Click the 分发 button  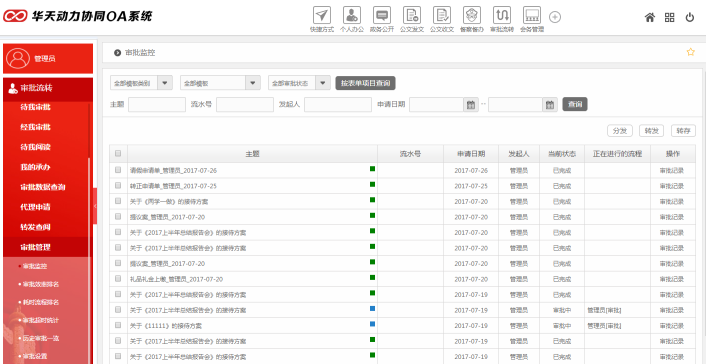pyautogui.click(x=620, y=131)
